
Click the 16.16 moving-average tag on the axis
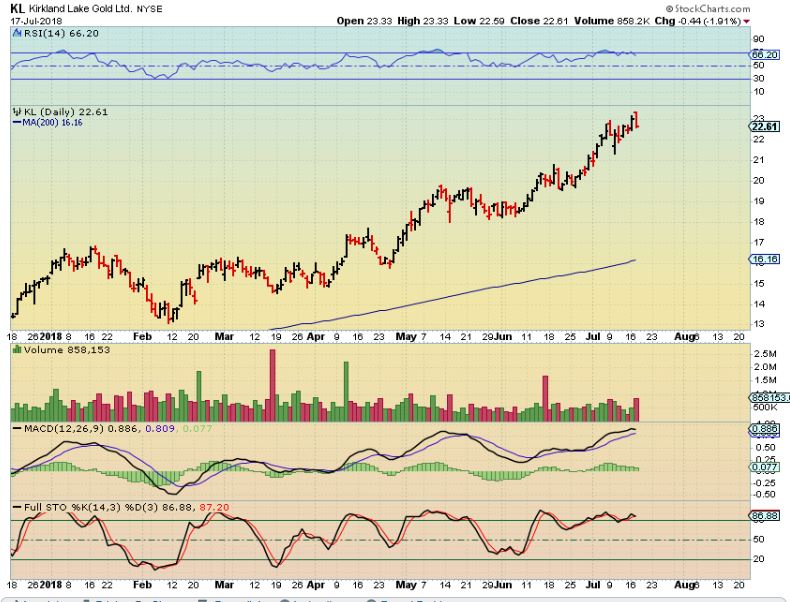(764, 259)
